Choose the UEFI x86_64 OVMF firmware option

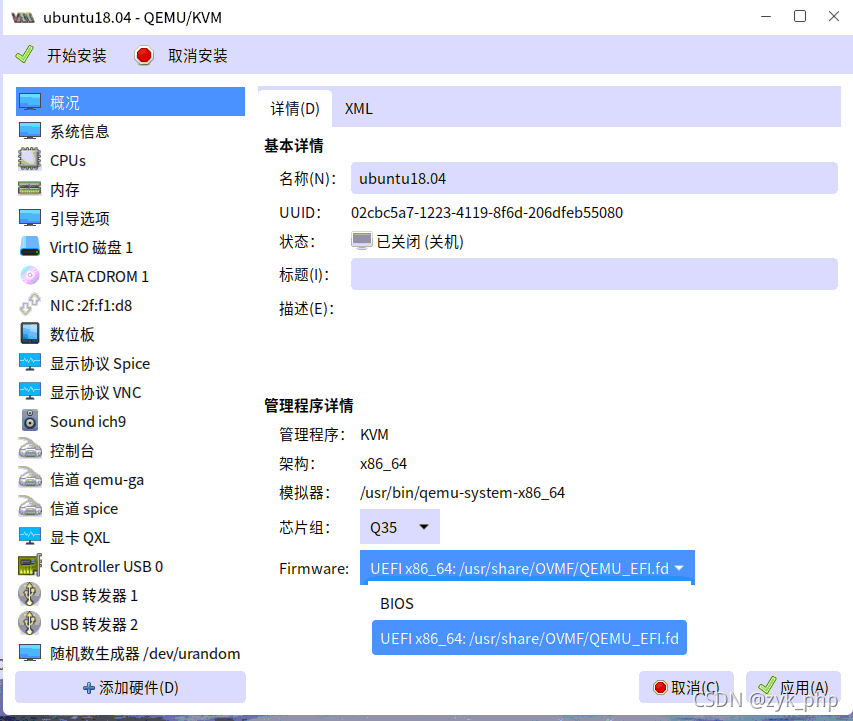tap(528, 637)
